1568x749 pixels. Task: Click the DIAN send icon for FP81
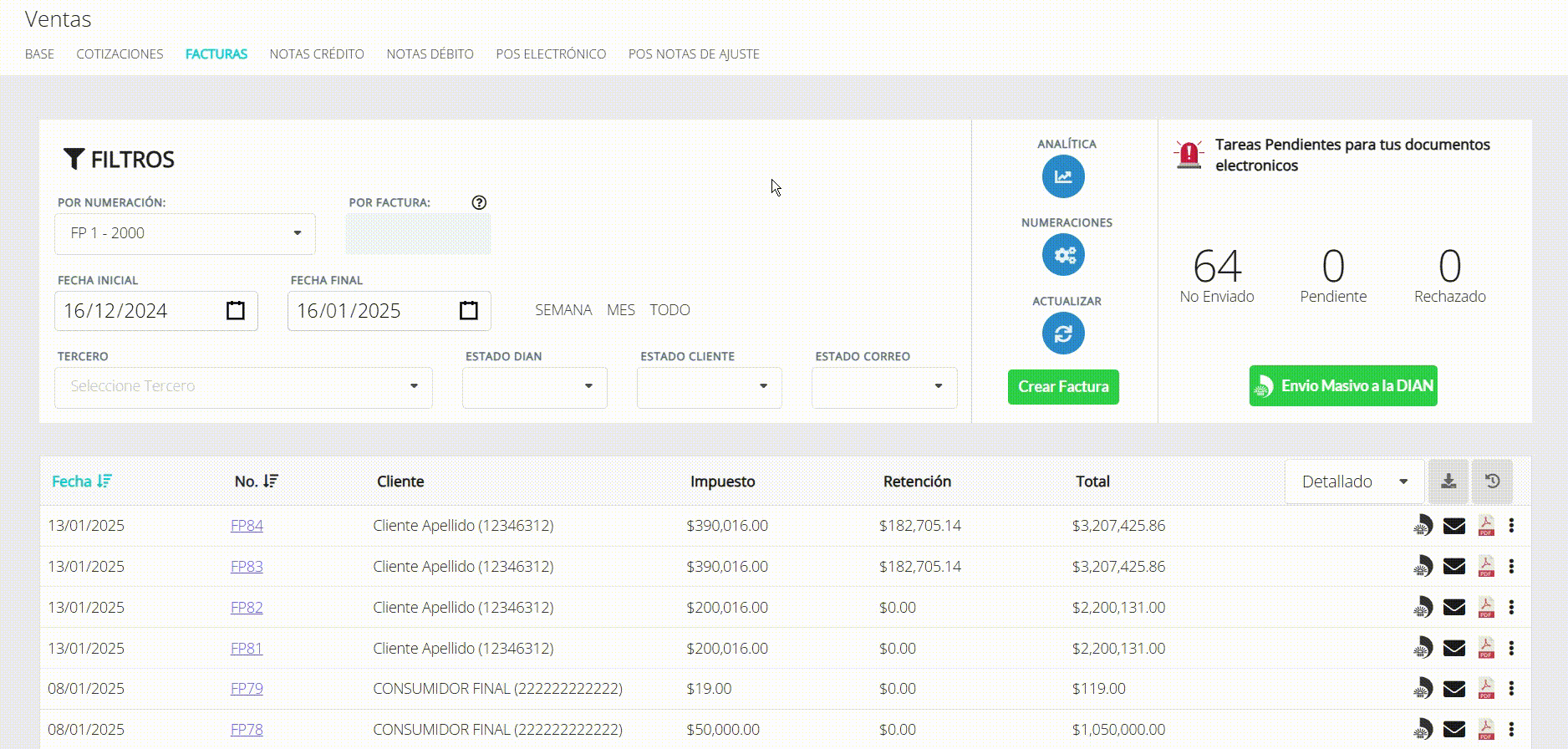(1423, 649)
